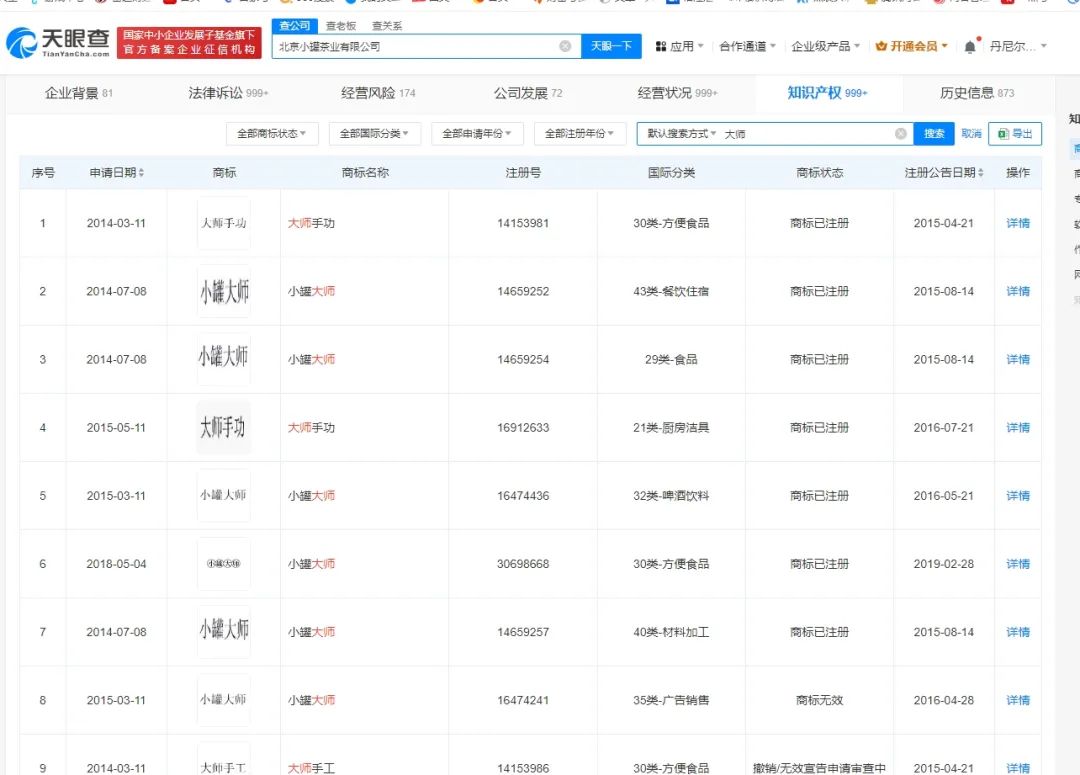Change the 默认搜索方式 search mode
The height and width of the screenshot is (775, 1080).
pyautogui.click(x=681, y=134)
